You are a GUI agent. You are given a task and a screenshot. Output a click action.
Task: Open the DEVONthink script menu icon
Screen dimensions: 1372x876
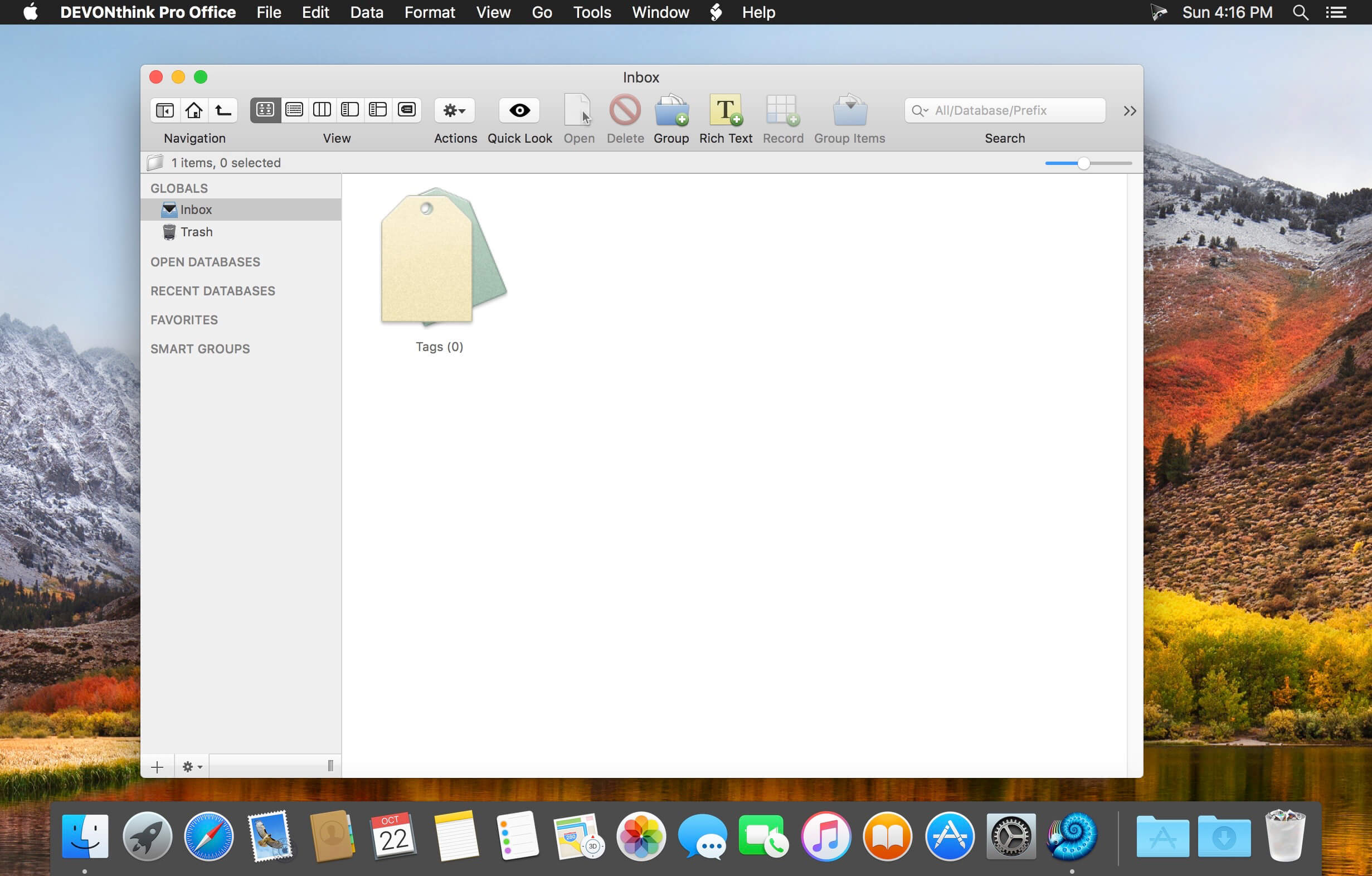(x=716, y=12)
